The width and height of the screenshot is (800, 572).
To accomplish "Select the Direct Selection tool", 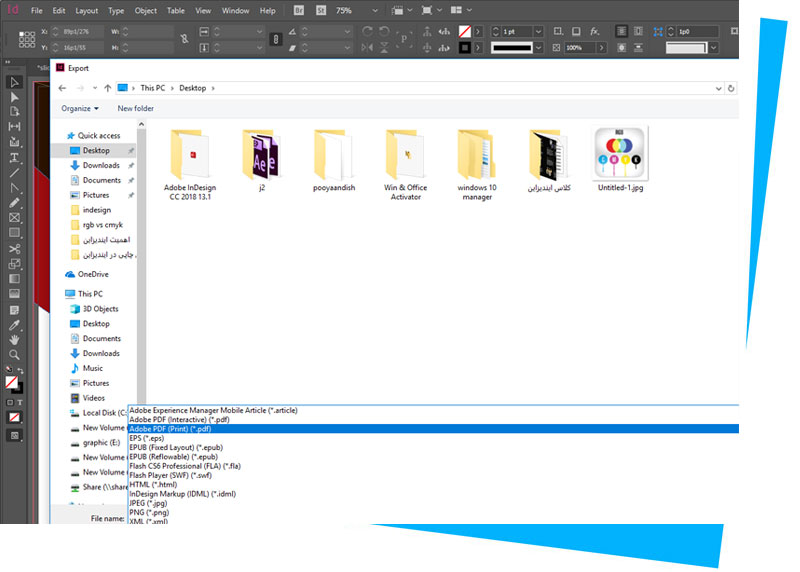I will point(14,97).
